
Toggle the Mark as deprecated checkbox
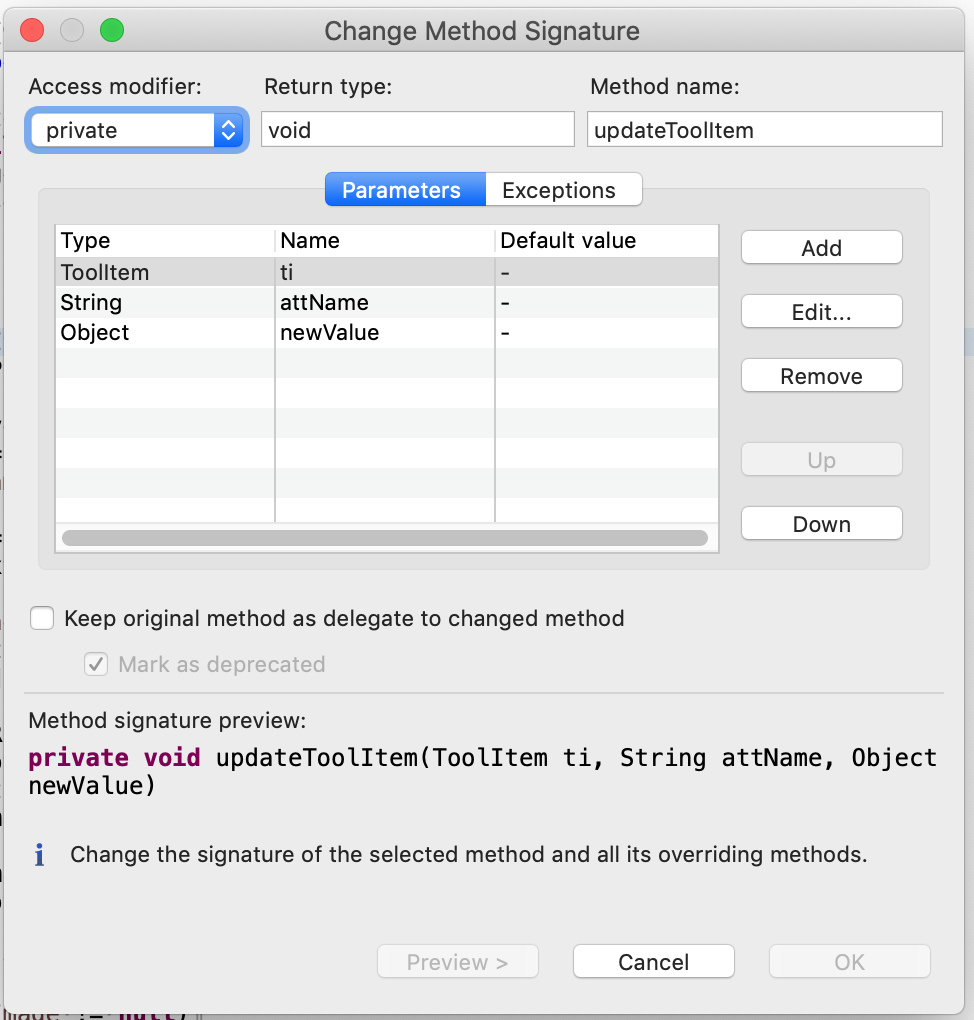pyautogui.click(x=96, y=664)
